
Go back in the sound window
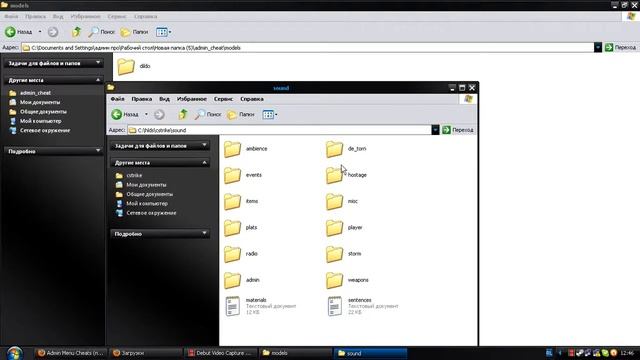(x=125, y=115)
